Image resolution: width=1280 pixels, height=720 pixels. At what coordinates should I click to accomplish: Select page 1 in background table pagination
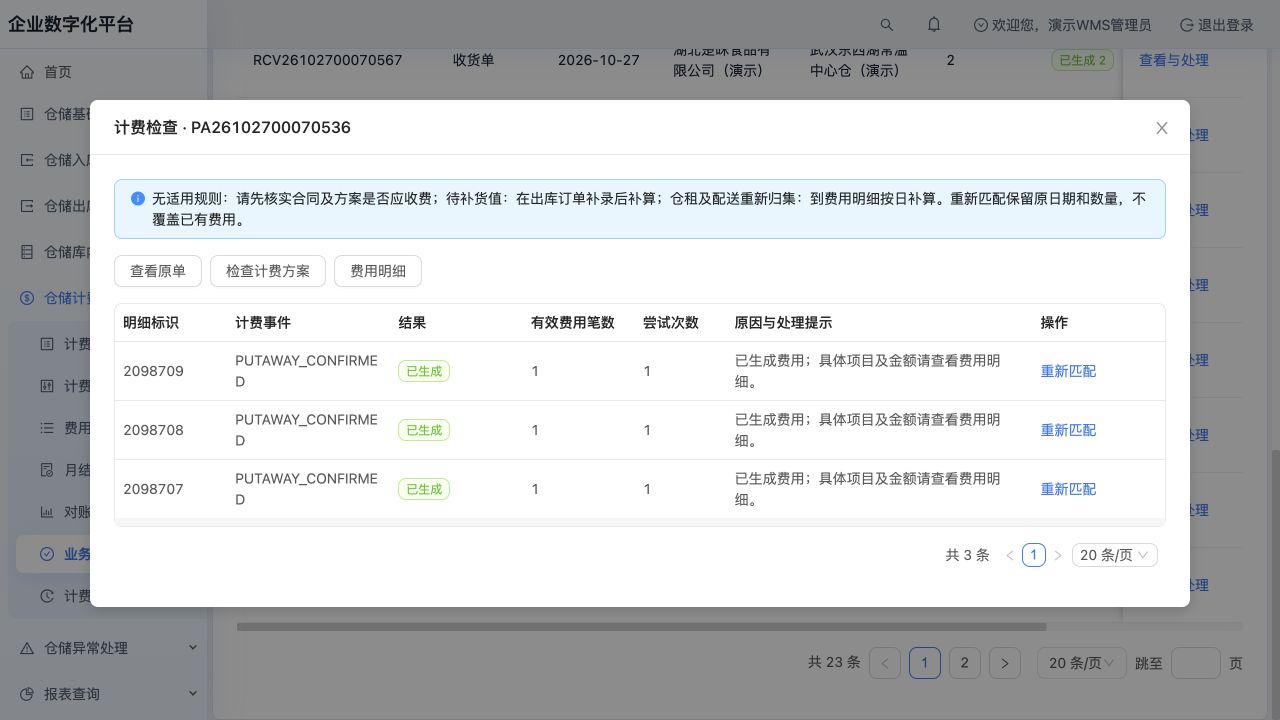[925, 663]
